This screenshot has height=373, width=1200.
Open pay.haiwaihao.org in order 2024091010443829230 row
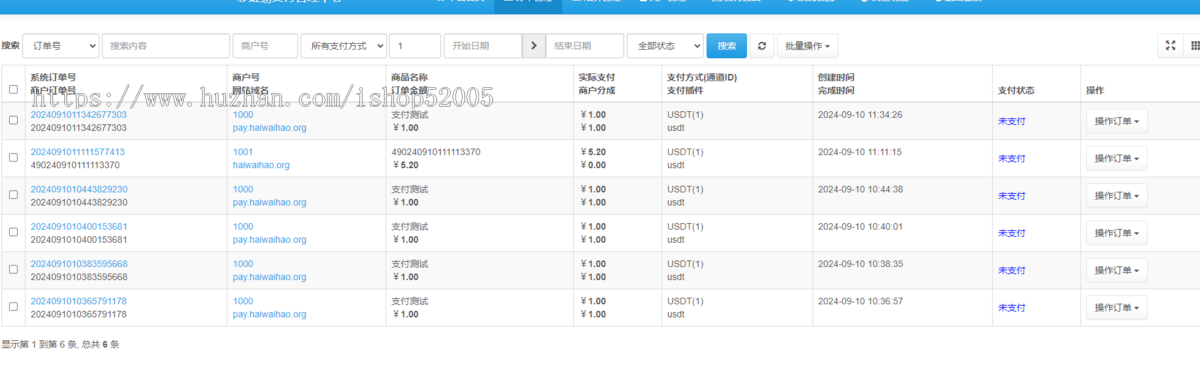click(x=269, y=202)
